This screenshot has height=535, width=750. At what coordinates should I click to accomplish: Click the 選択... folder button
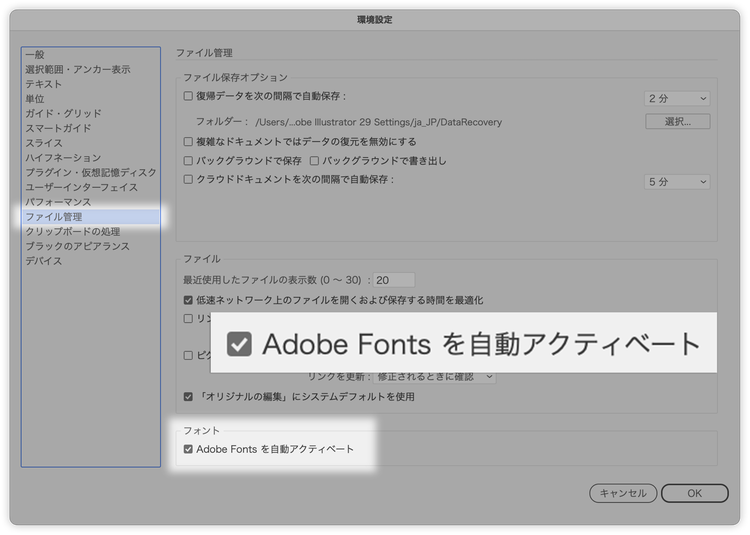coord(677,121)
